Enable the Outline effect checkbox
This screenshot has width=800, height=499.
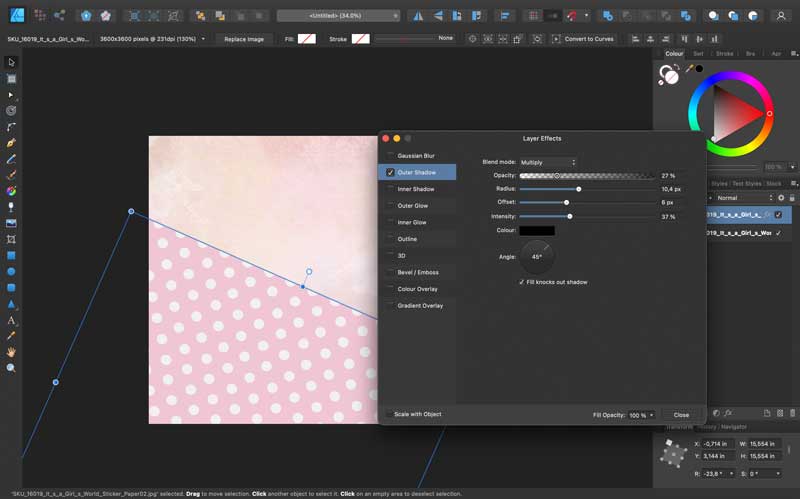(391, 239)
